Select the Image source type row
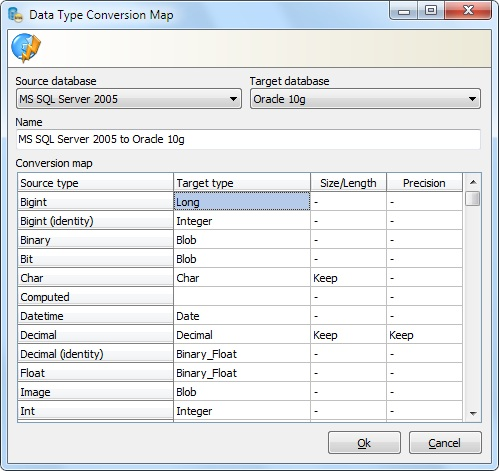Viewport: 499px width, 471px height. coord(96,391)
